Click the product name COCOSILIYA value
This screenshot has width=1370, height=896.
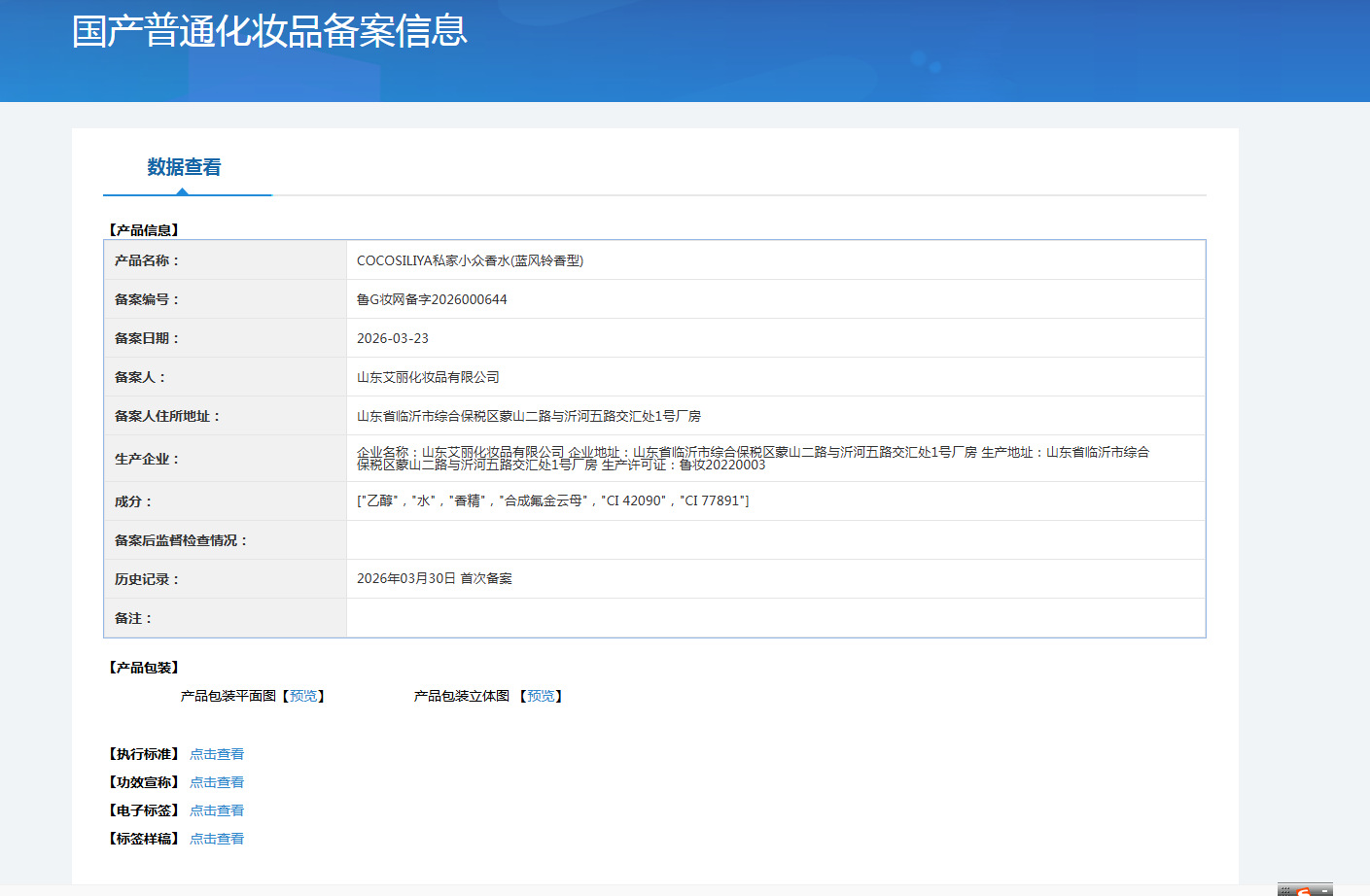coord(470,260)
